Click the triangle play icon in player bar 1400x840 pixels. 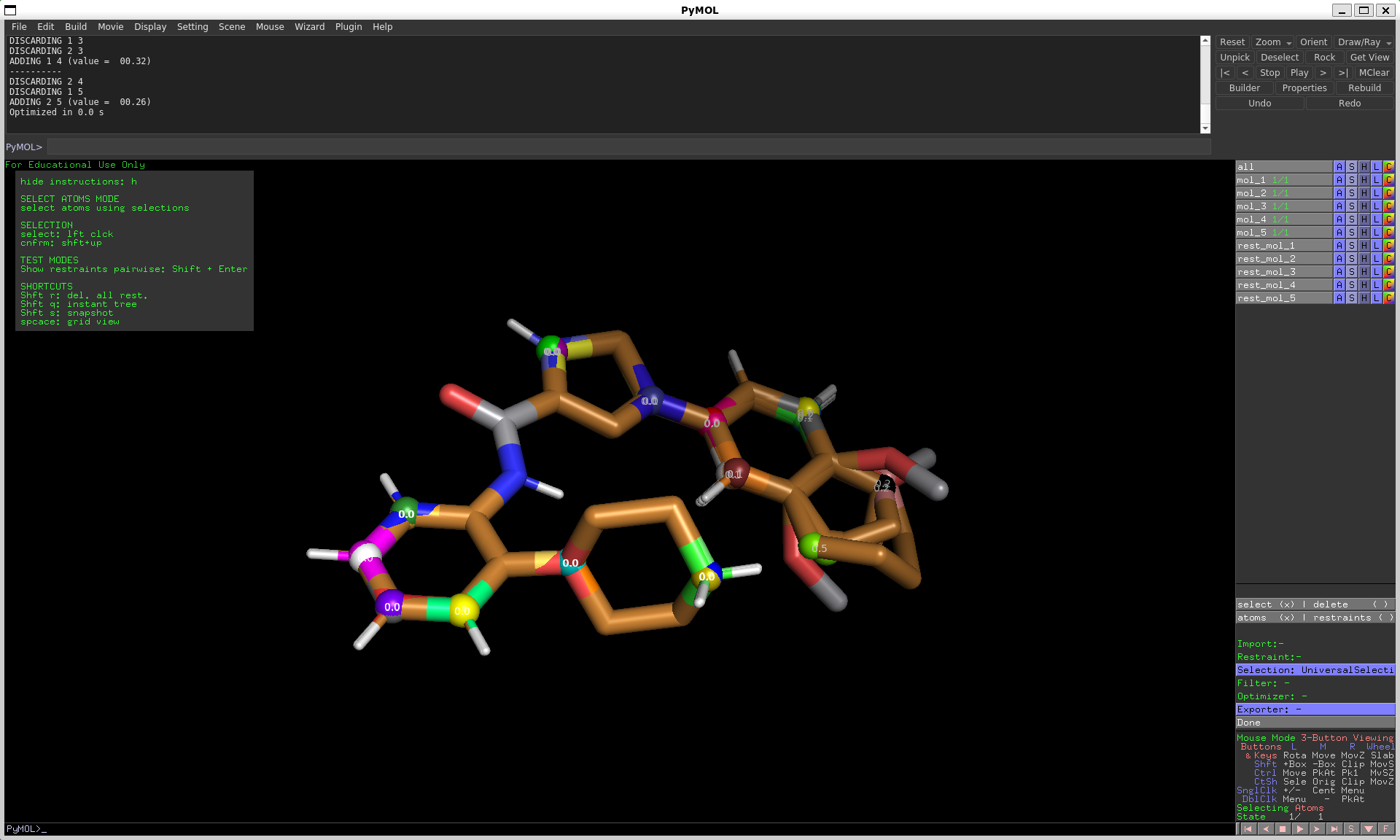pos(1299,829)
